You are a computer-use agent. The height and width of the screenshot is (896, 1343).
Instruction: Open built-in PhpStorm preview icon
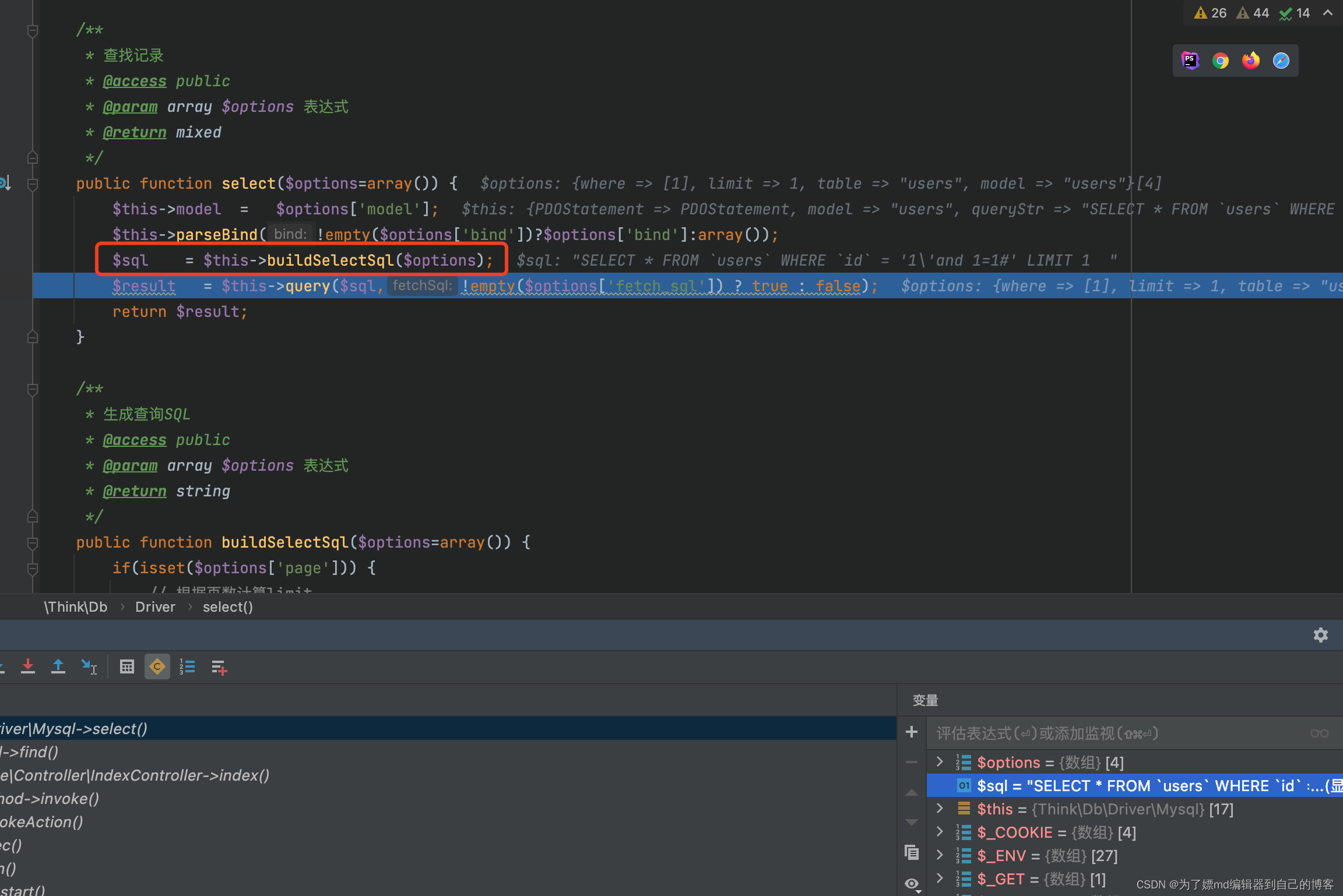tap(1190, 61)
